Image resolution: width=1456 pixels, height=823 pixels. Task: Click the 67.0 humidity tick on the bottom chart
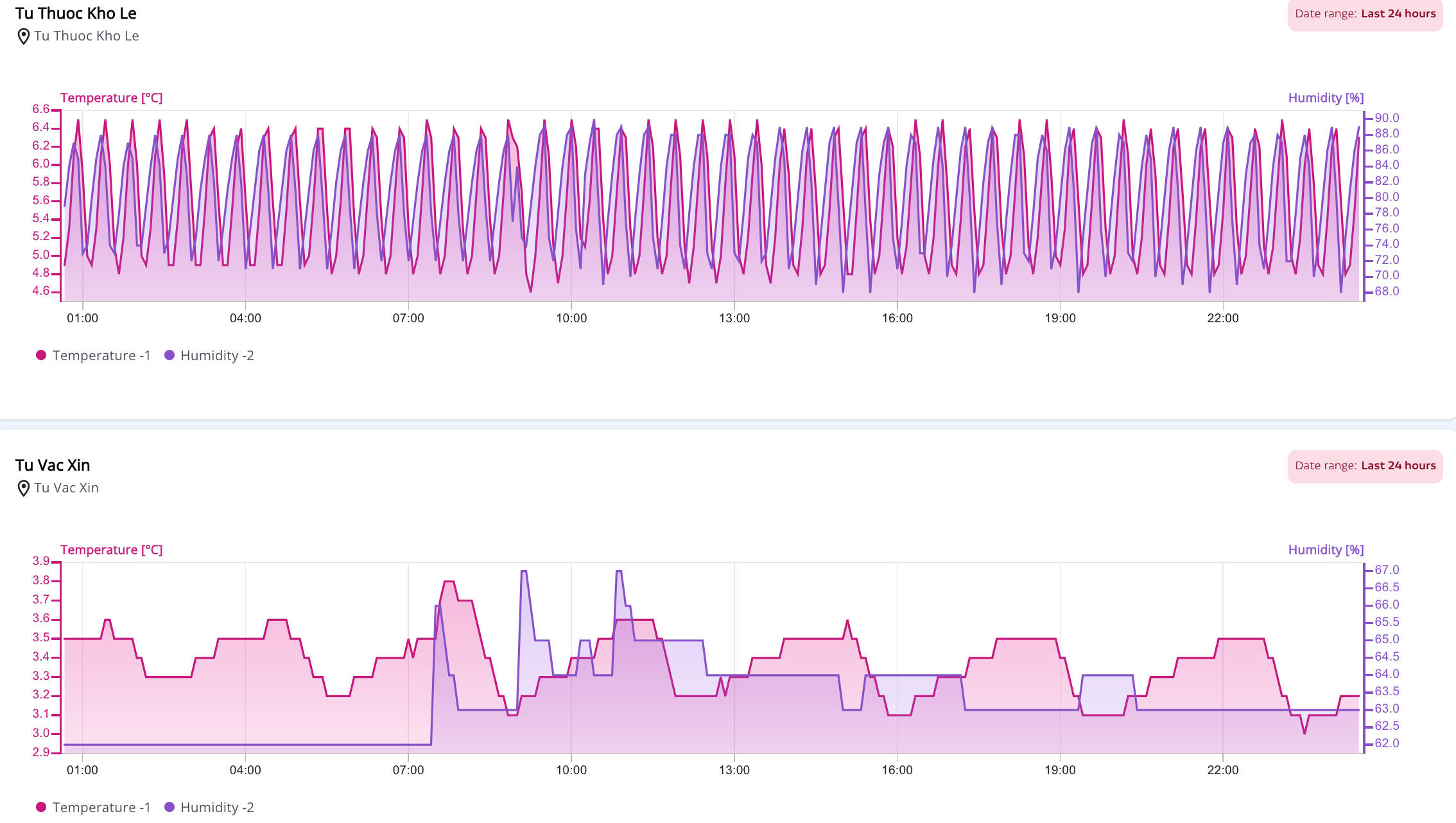[x=1387, y=570]
